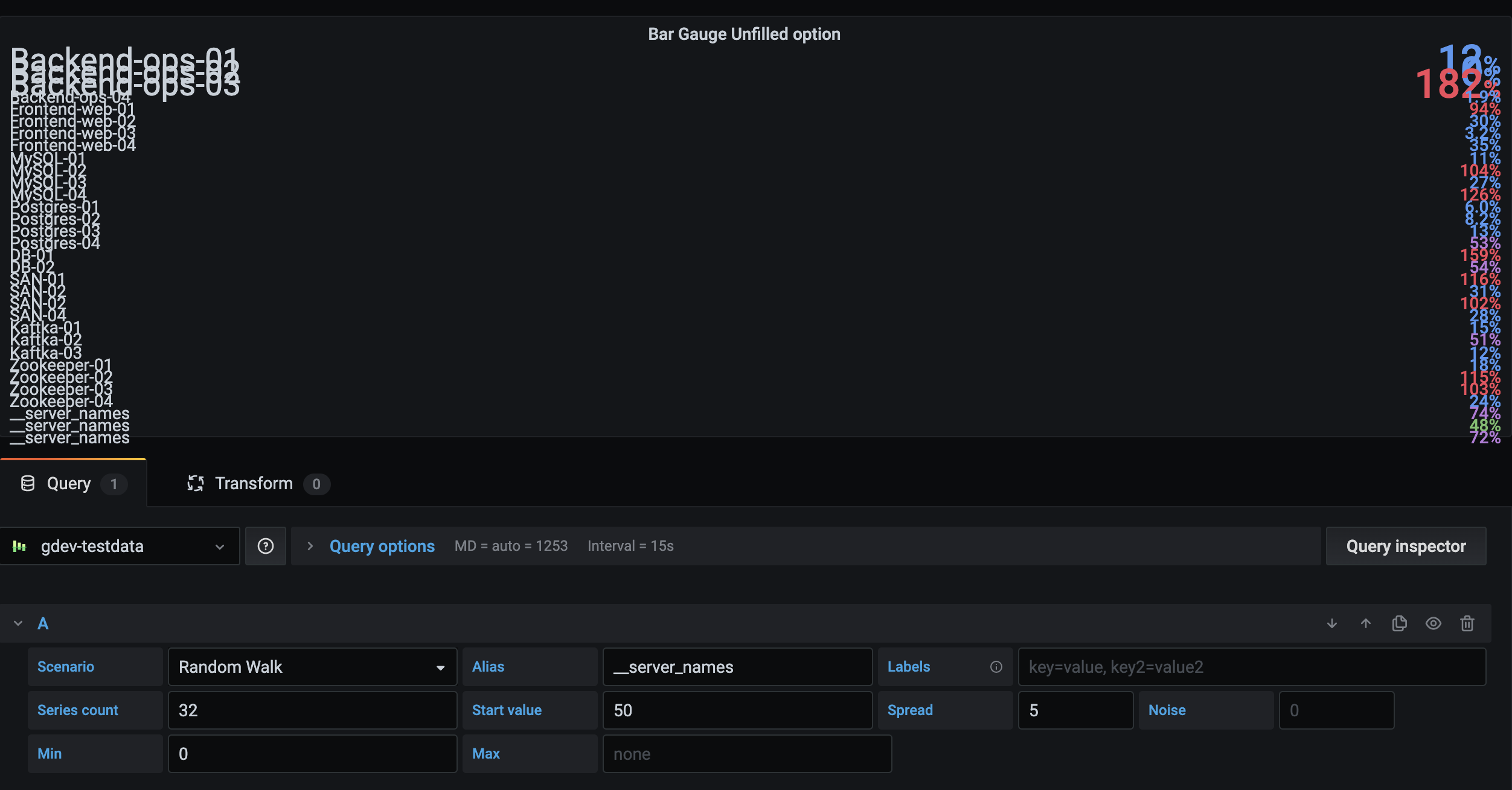Click the Transform tab's transform icon
The height and width of the screenshot is (790, 1512).
195,483
